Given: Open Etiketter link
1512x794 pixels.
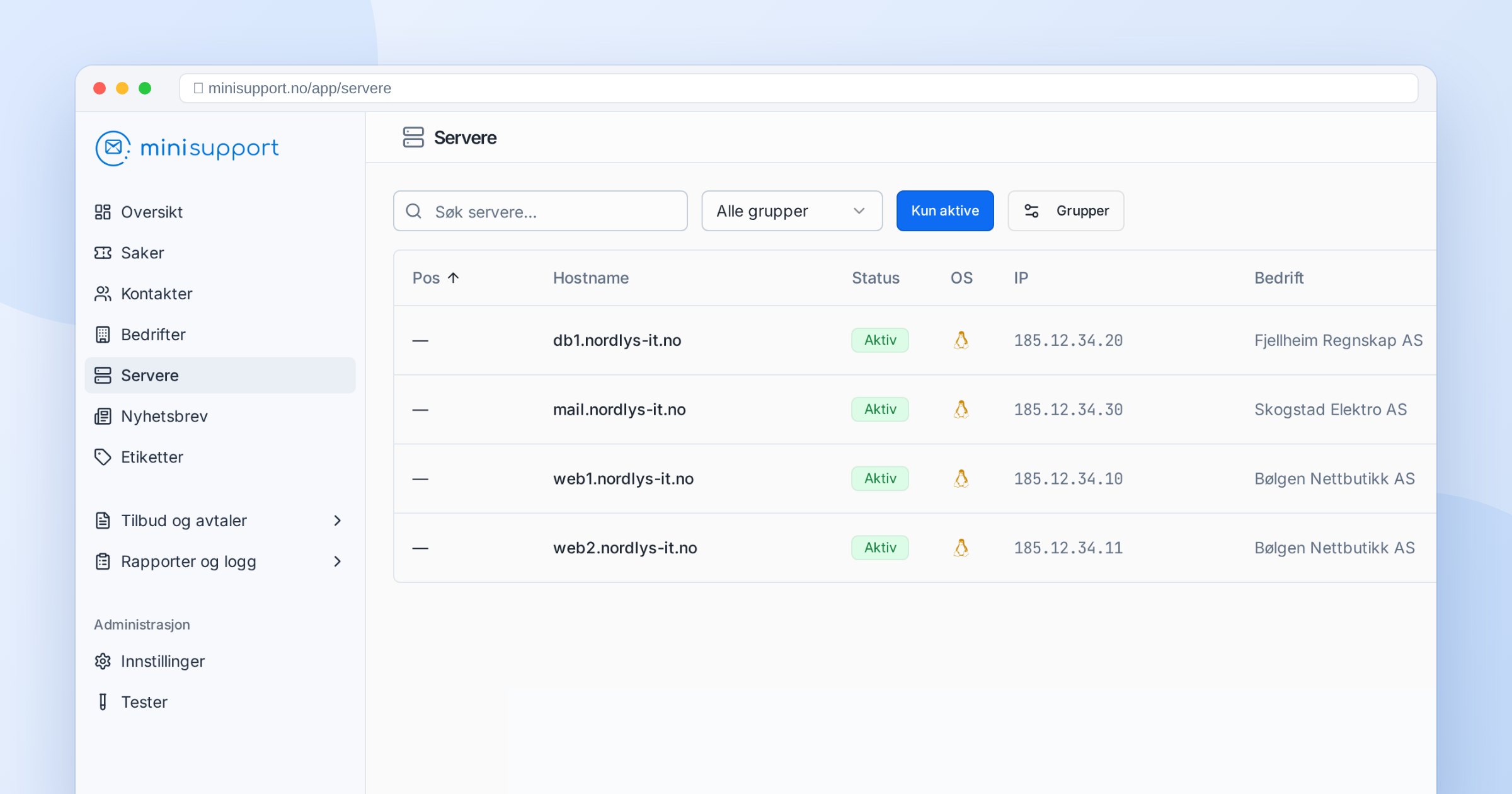Looking at the screenshot, I should (x=220, y=457).
